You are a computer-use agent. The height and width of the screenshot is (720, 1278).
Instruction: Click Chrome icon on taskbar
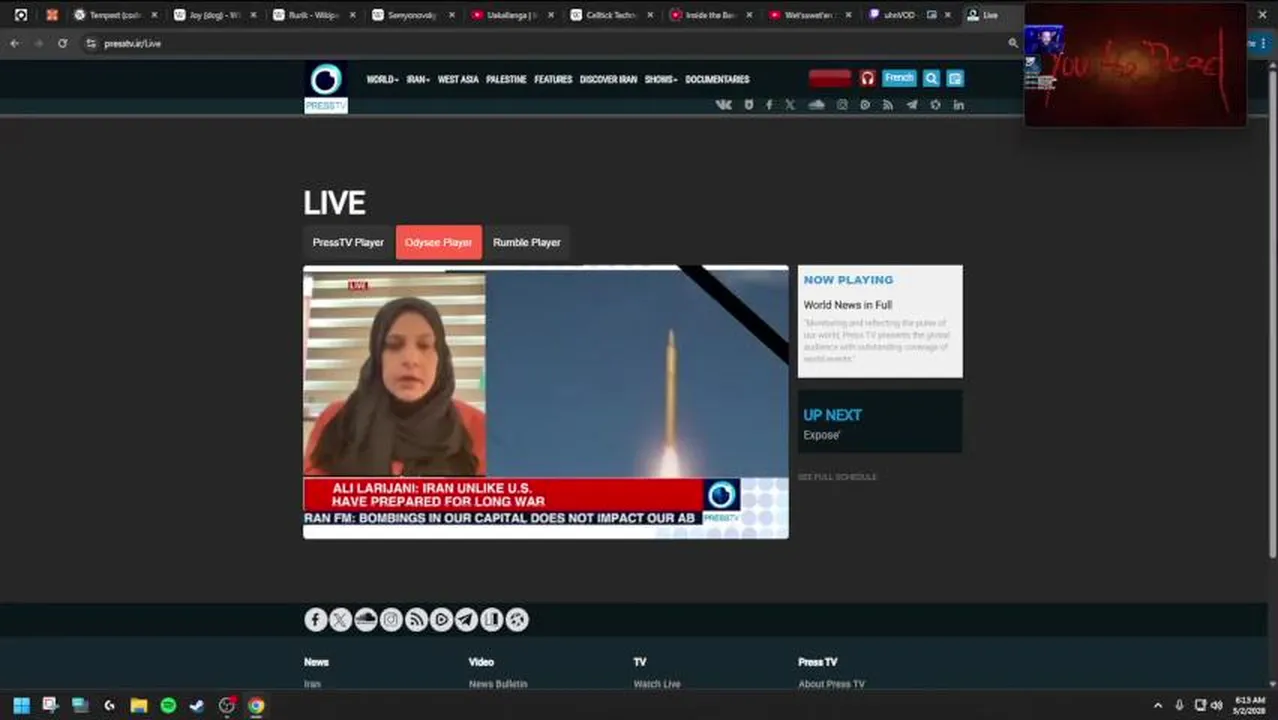coord(256,705)
